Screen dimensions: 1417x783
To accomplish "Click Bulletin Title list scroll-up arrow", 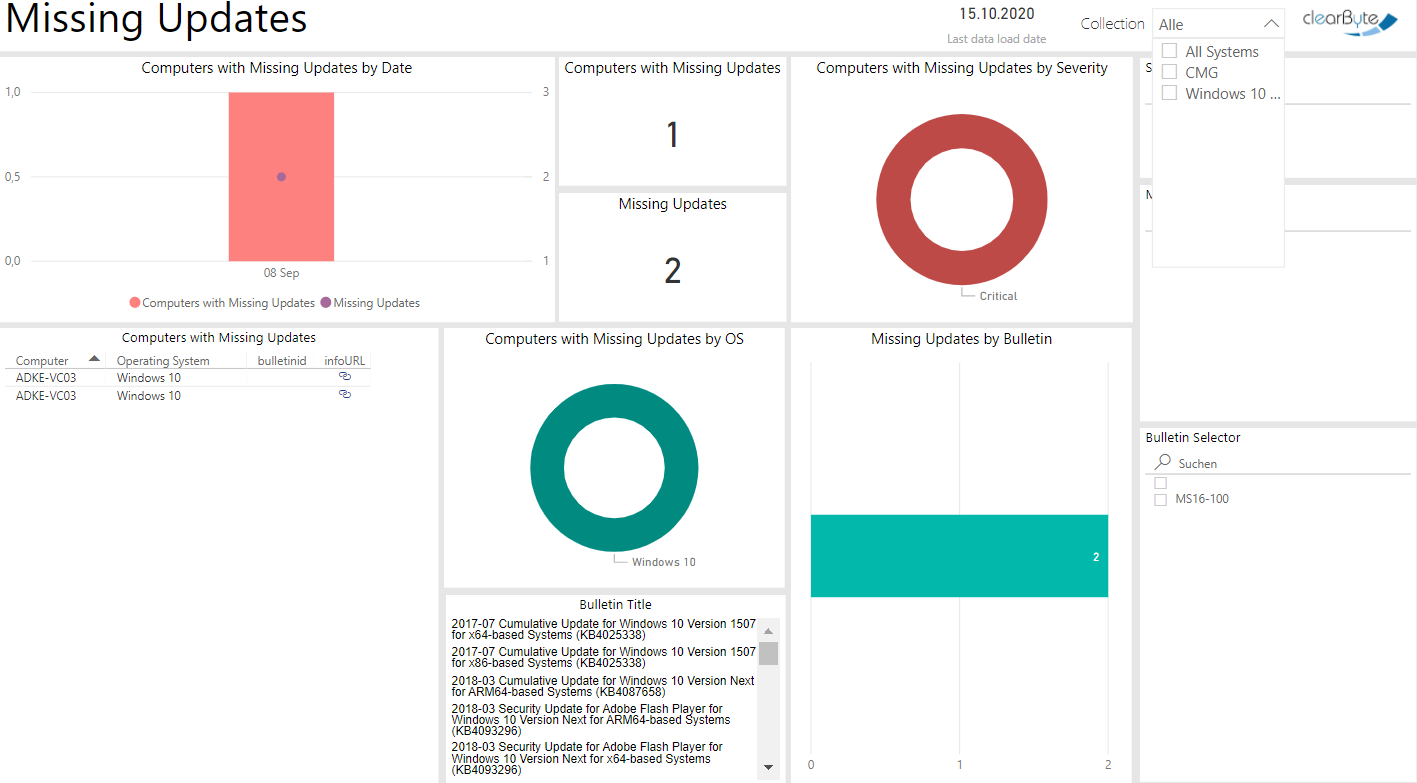I will pos(768,631).
